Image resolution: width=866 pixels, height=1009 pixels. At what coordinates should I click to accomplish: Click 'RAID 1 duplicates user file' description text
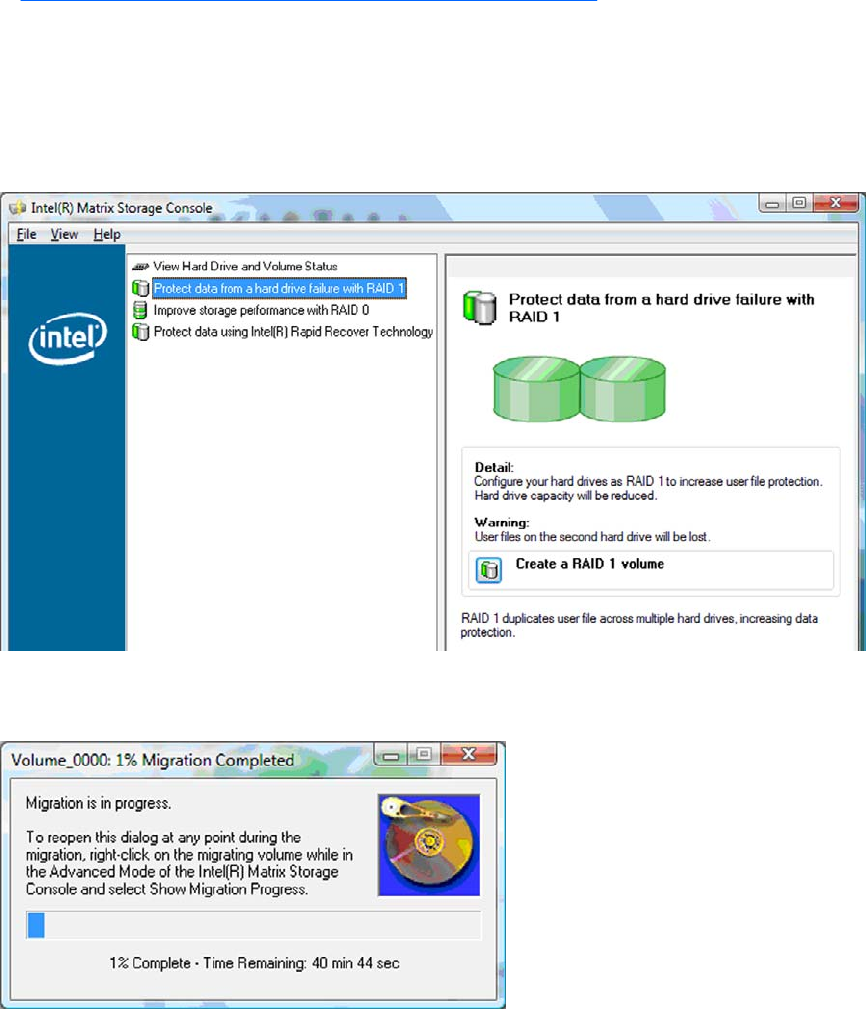(639, 625)
